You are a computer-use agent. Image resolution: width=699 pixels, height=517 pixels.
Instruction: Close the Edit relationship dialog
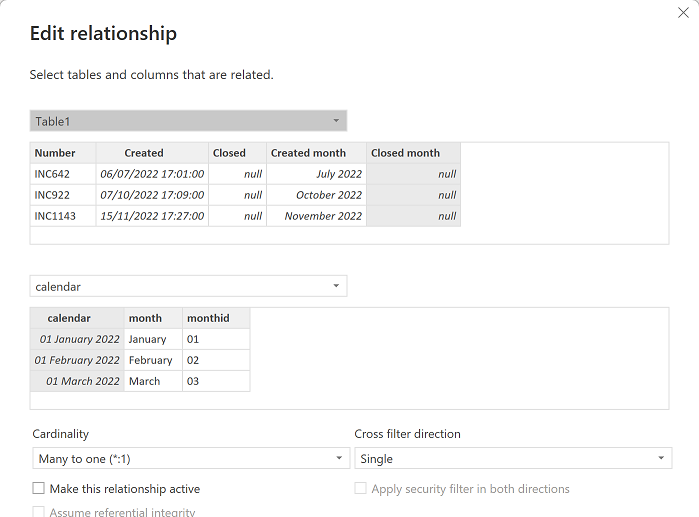[683, 15]
